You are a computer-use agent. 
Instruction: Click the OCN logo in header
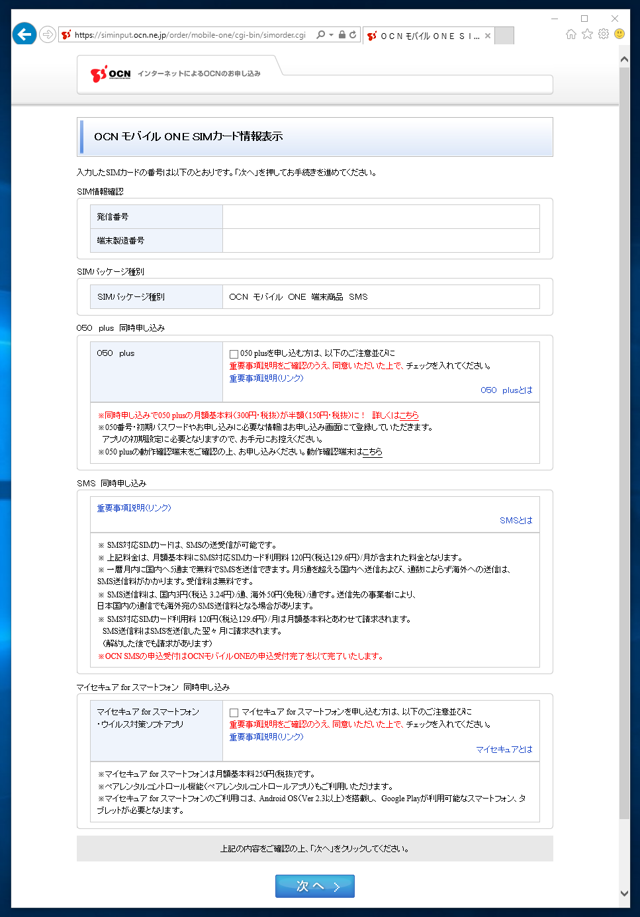point(111,74)
